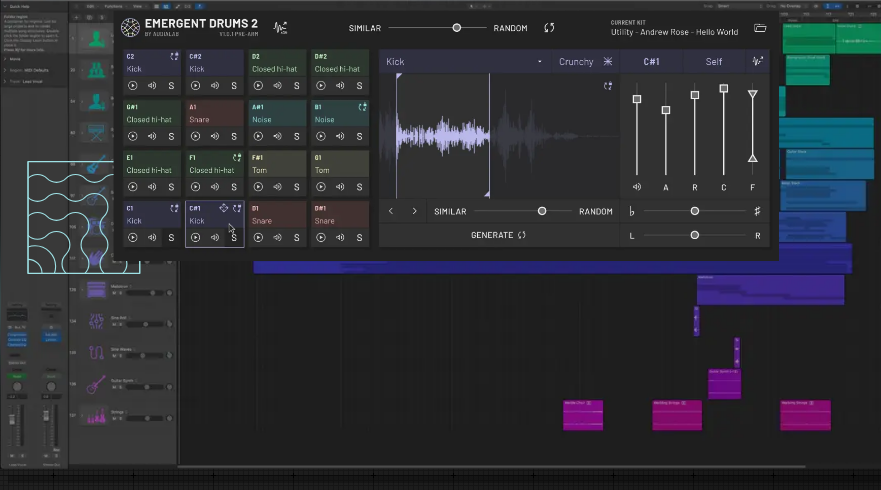Click the Emergent Drums logo icon
Screen dimensions: 881x490
pyautogui.click(x=130, y=28)
